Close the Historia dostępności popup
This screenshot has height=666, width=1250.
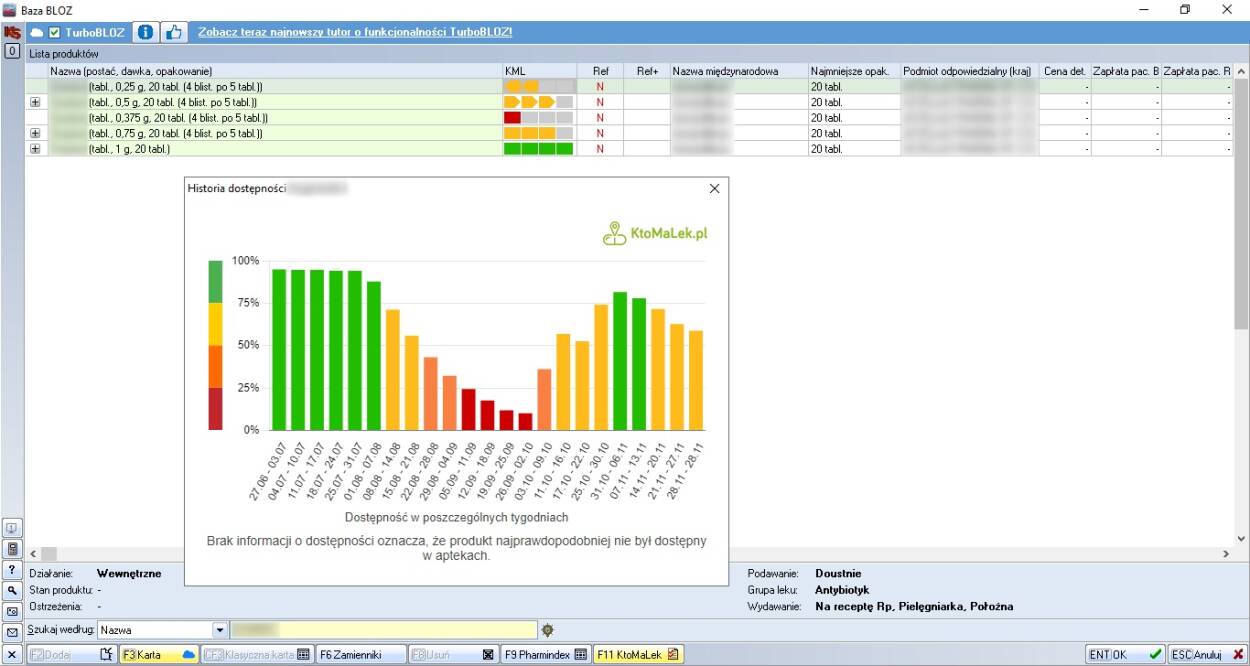tap(714, 188)
